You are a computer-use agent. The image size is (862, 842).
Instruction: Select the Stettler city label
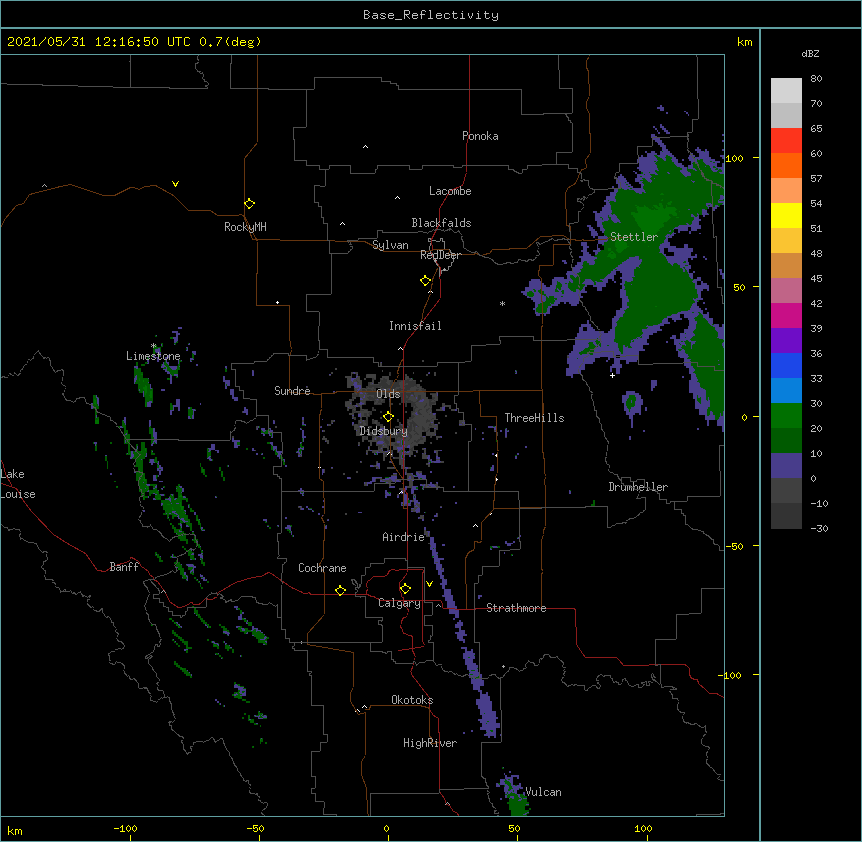634,237
